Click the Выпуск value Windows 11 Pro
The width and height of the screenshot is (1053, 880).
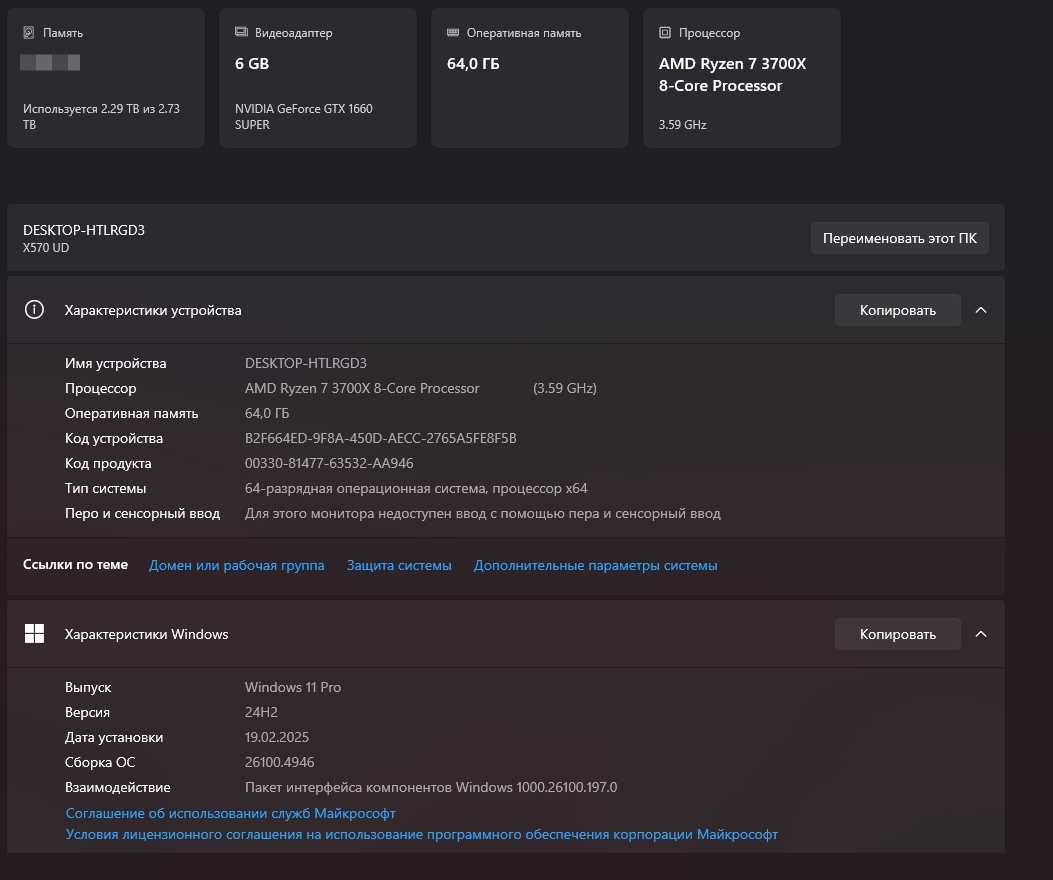point(293,687)
